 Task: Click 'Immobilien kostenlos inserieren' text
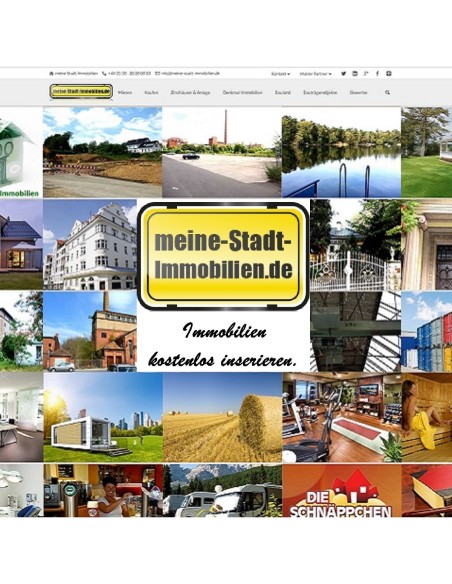click(x=223, y=346)
